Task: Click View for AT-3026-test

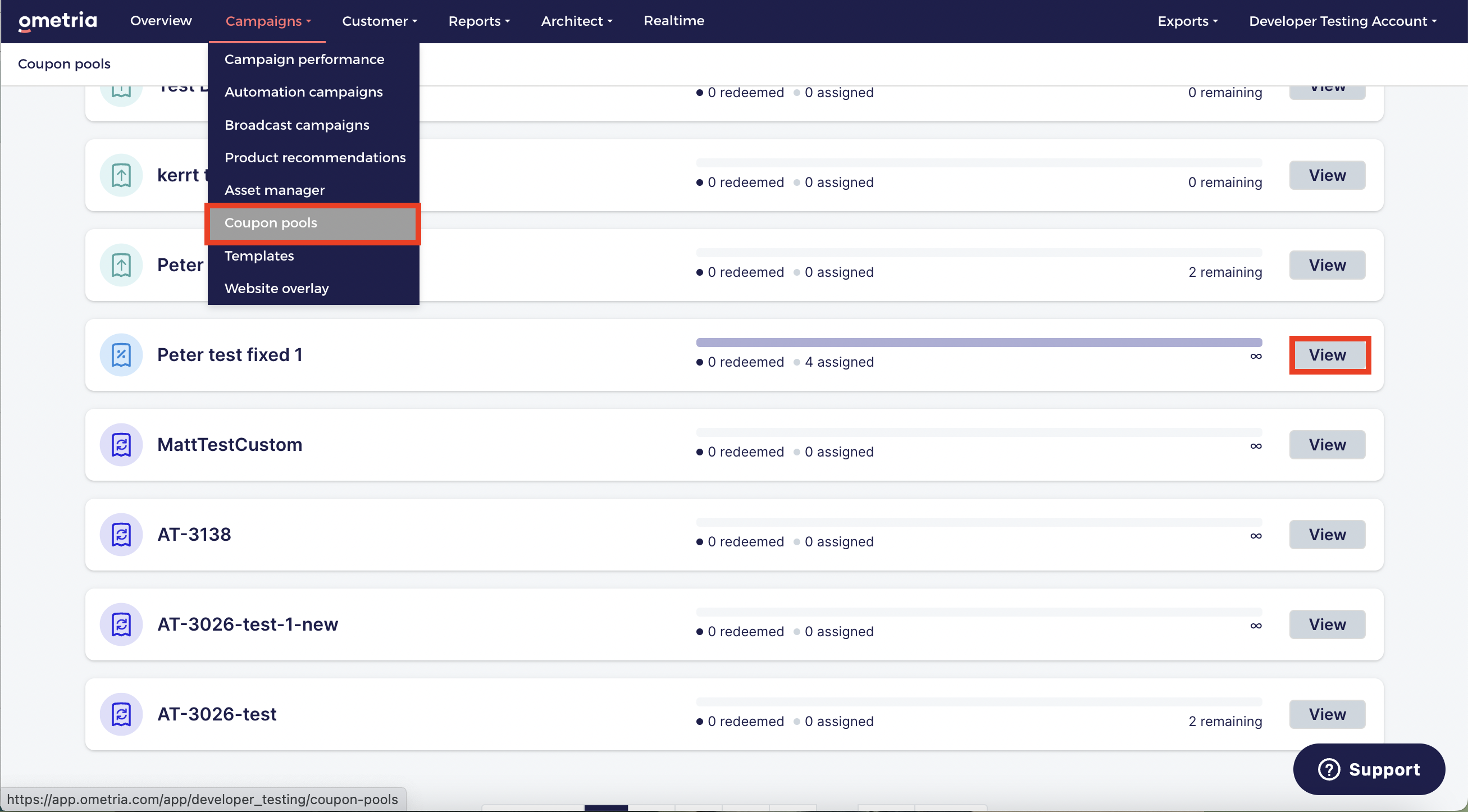Action: [x=1327, y=714]
